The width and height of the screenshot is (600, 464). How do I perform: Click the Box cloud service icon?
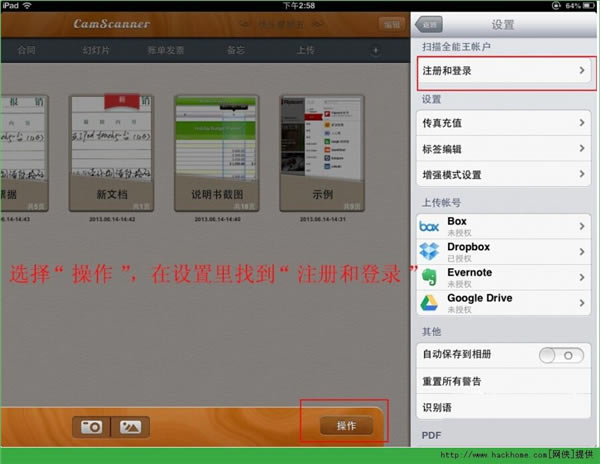click(429, 226)
